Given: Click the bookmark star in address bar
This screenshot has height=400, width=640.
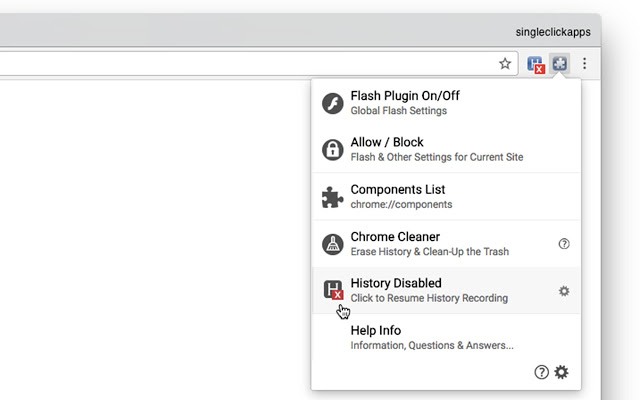Looking at the screenshot, I should click(505, 63).
